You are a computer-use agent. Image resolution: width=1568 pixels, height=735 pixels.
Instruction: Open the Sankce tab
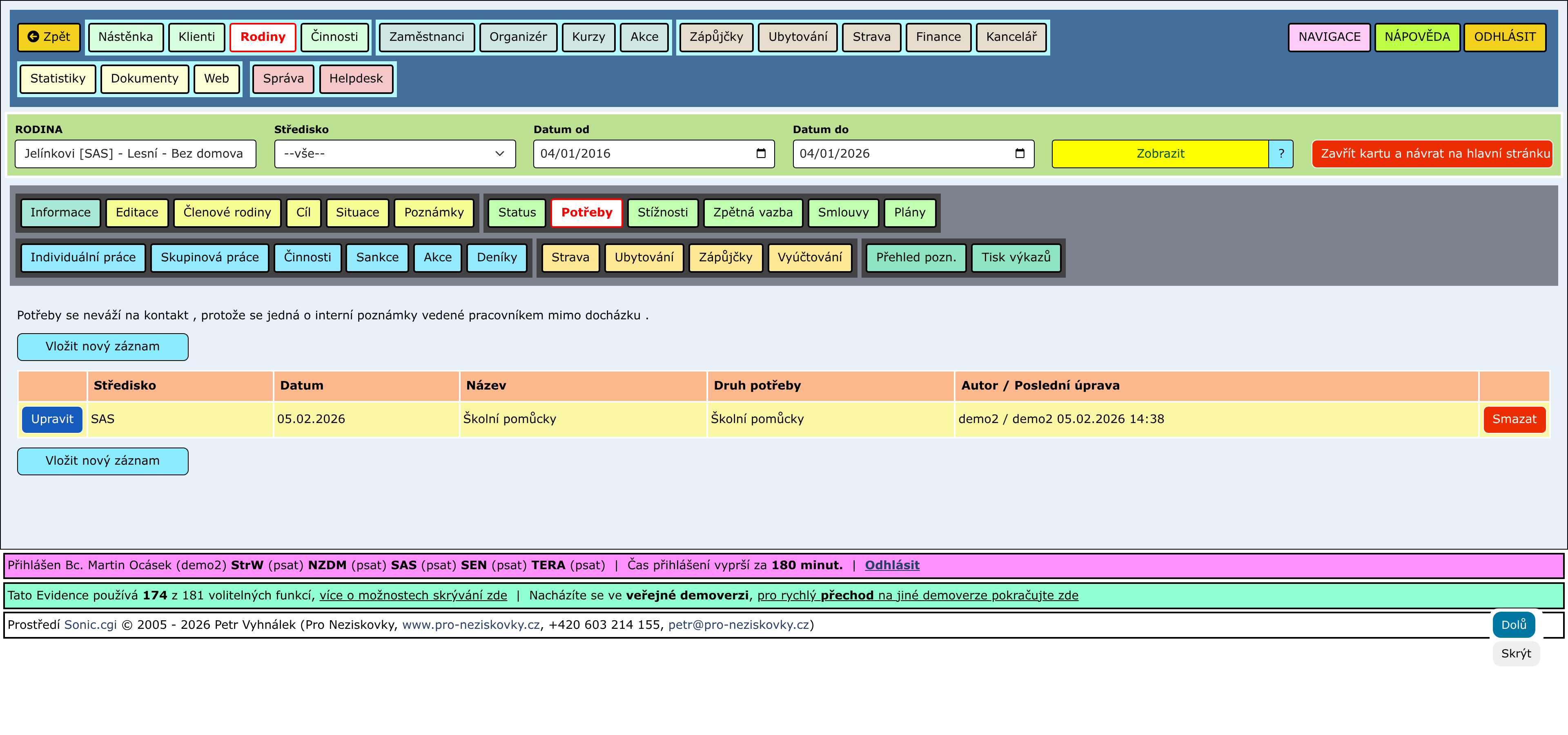[x=377, y=258]
